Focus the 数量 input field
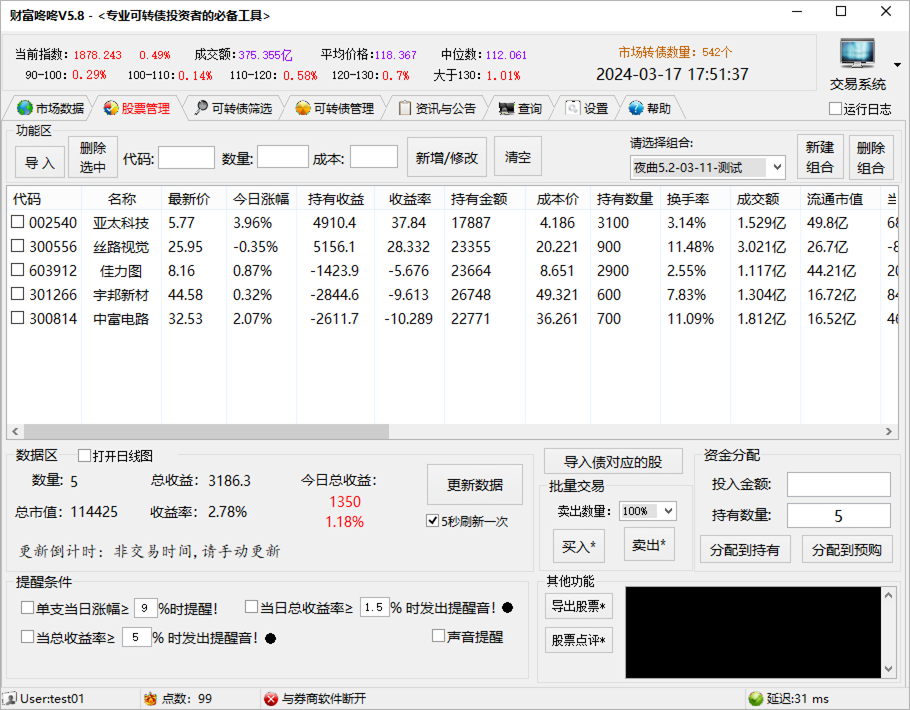The height and width of the screenshot is (710, 910). click(x=283, y=157)
